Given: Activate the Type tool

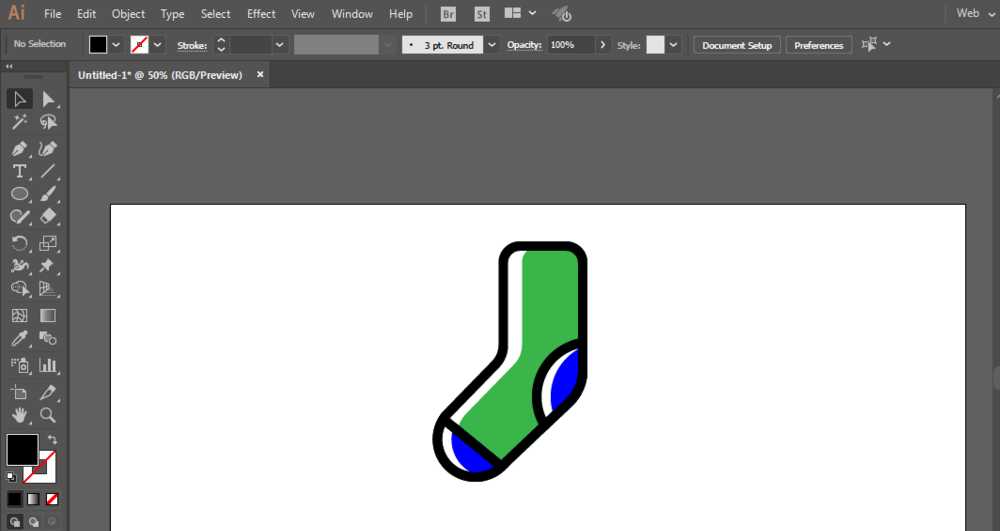Looking at the screenshot, I should click(19, 171).
